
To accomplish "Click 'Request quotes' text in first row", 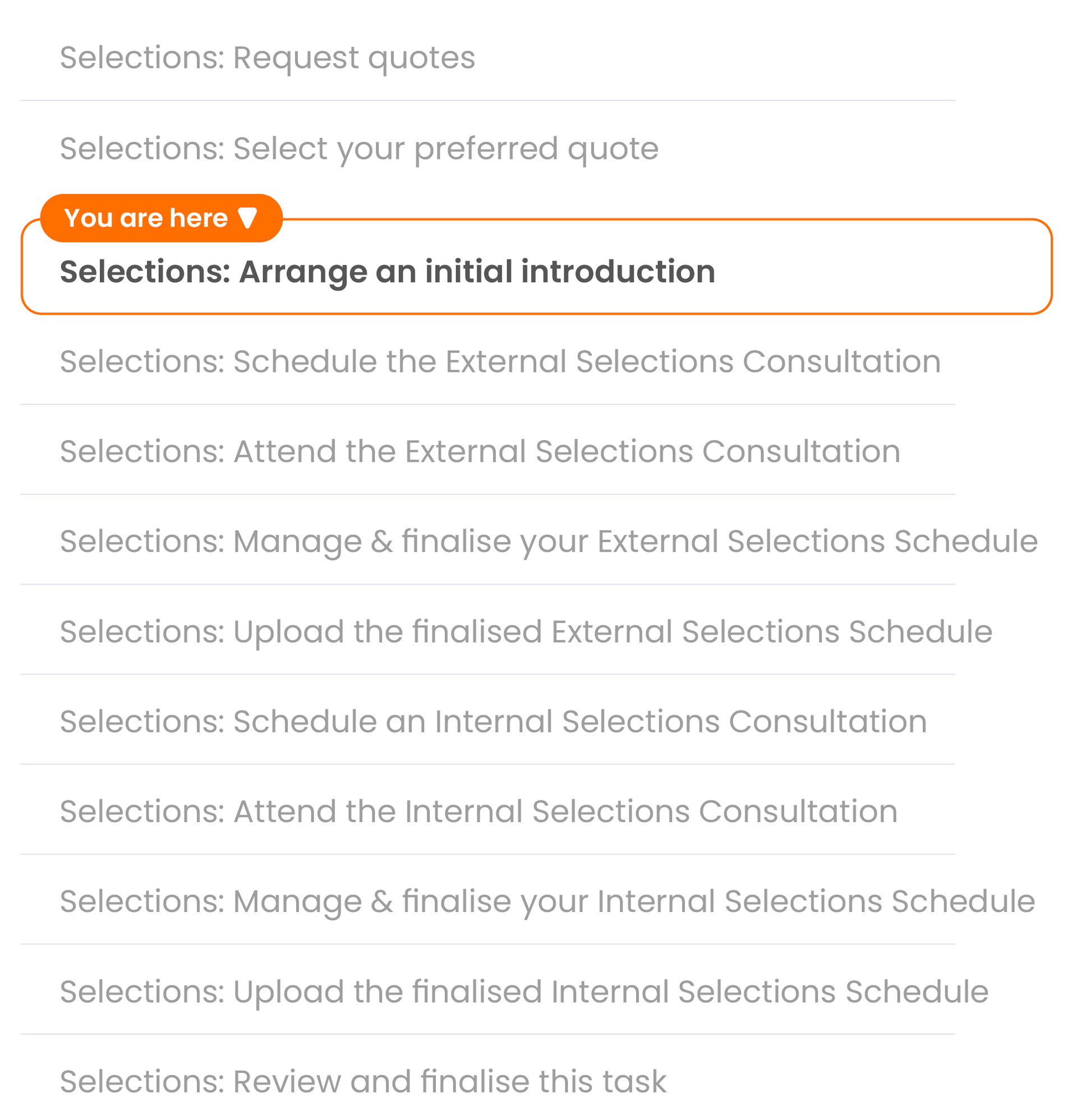I will [x=353, y=58].
